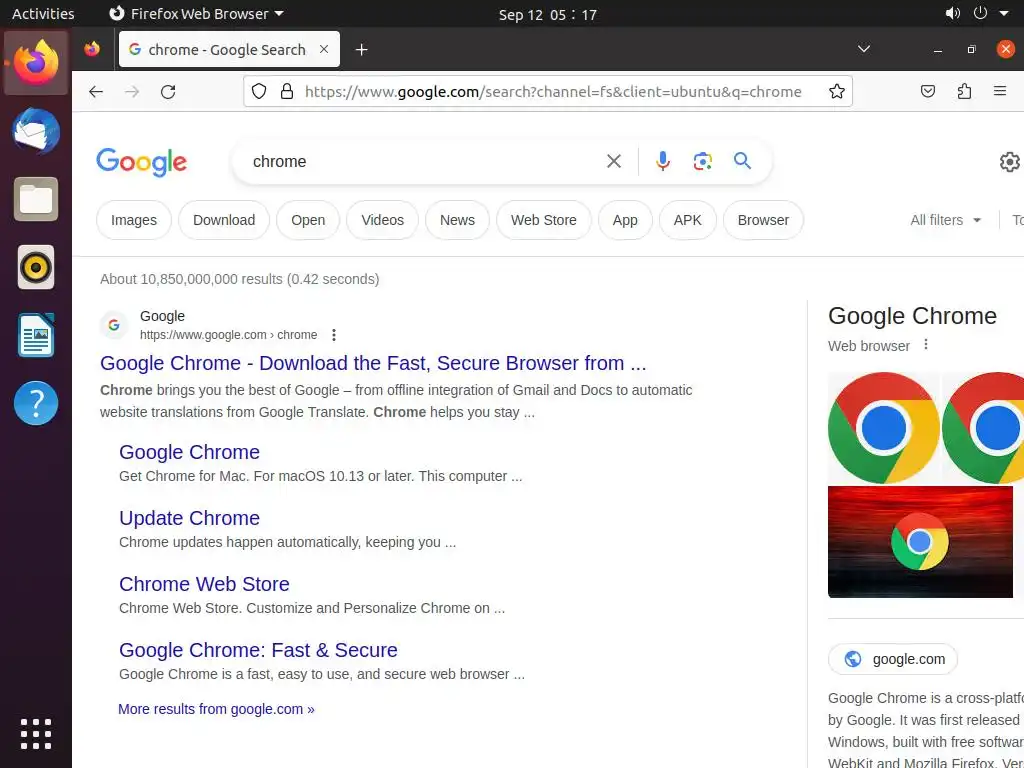Image resolution: width=1024 pixels, height=768 pixels.
Task: Select the App filter chip
Action: (625, 220)
